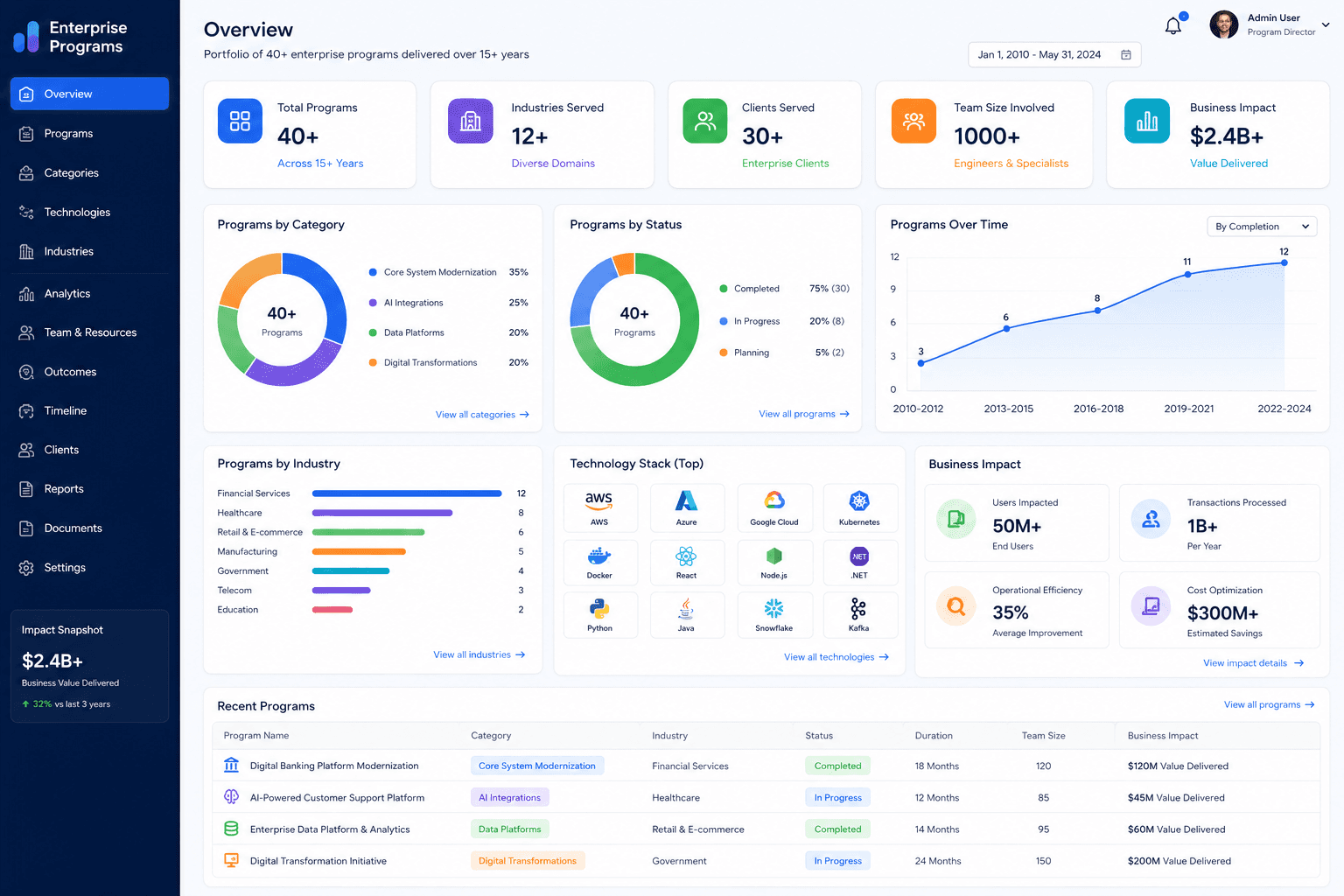Expand the Admin User menu chevron
The width and height of the screenshot is (1344, 896).
click(x=1326, y=24)
